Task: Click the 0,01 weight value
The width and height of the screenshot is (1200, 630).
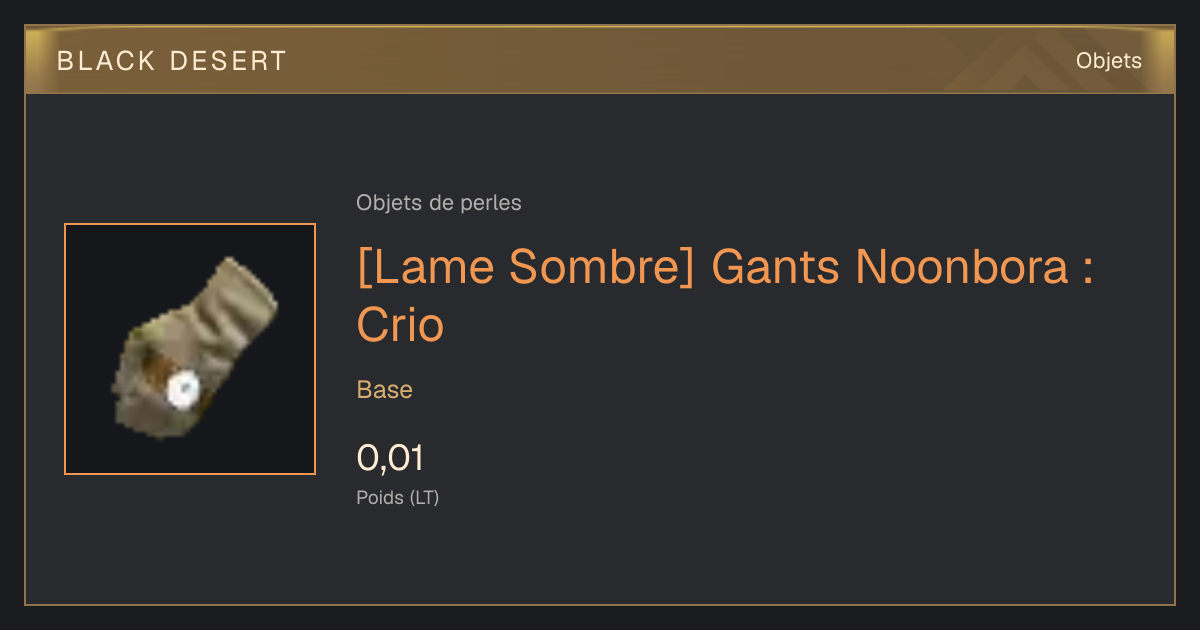Action: coord(390,458)
